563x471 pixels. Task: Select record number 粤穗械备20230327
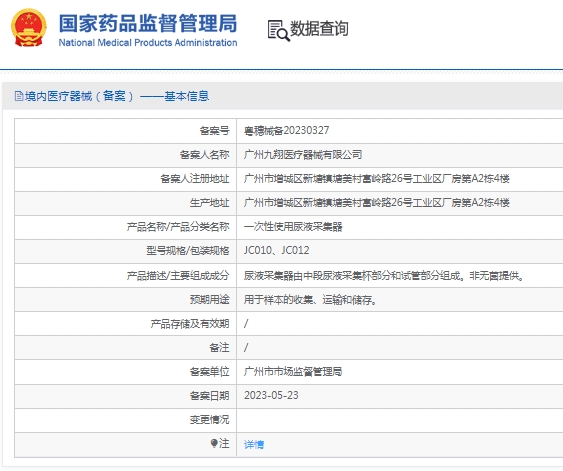pyautogui.click(x=287, y=131)
